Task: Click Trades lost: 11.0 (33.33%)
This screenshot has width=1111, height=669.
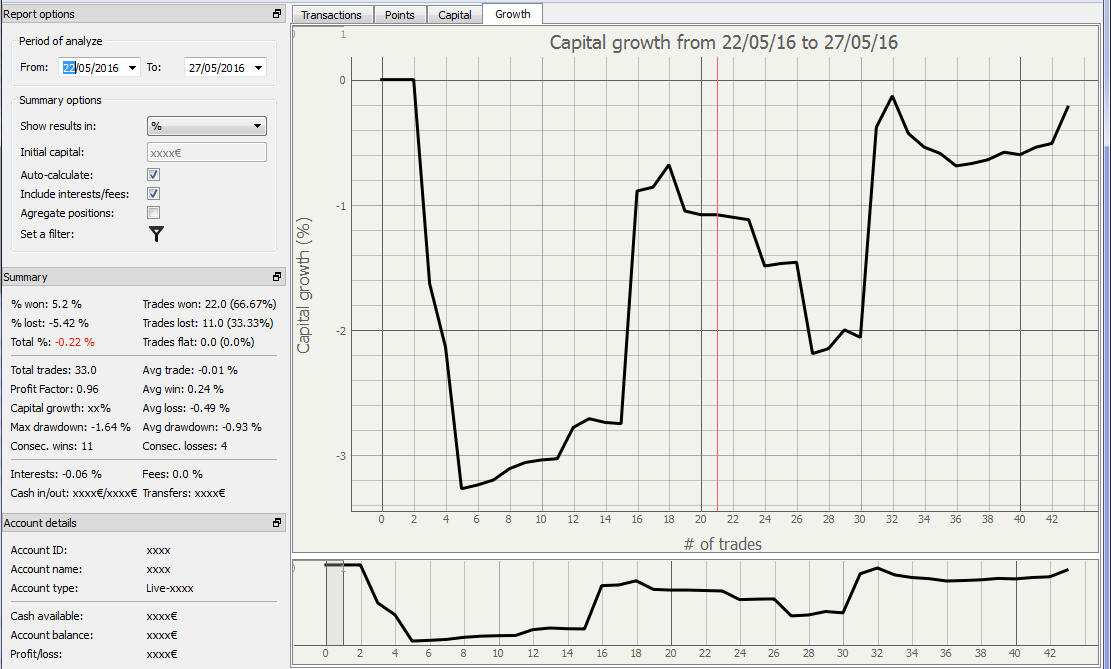Action: [208, 323]
